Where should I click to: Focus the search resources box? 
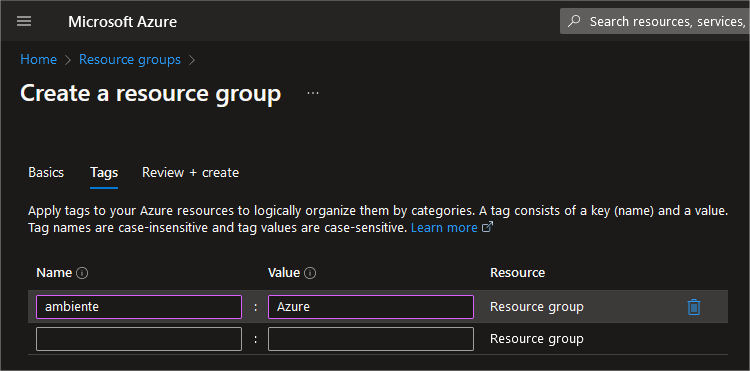pos(655,21)
